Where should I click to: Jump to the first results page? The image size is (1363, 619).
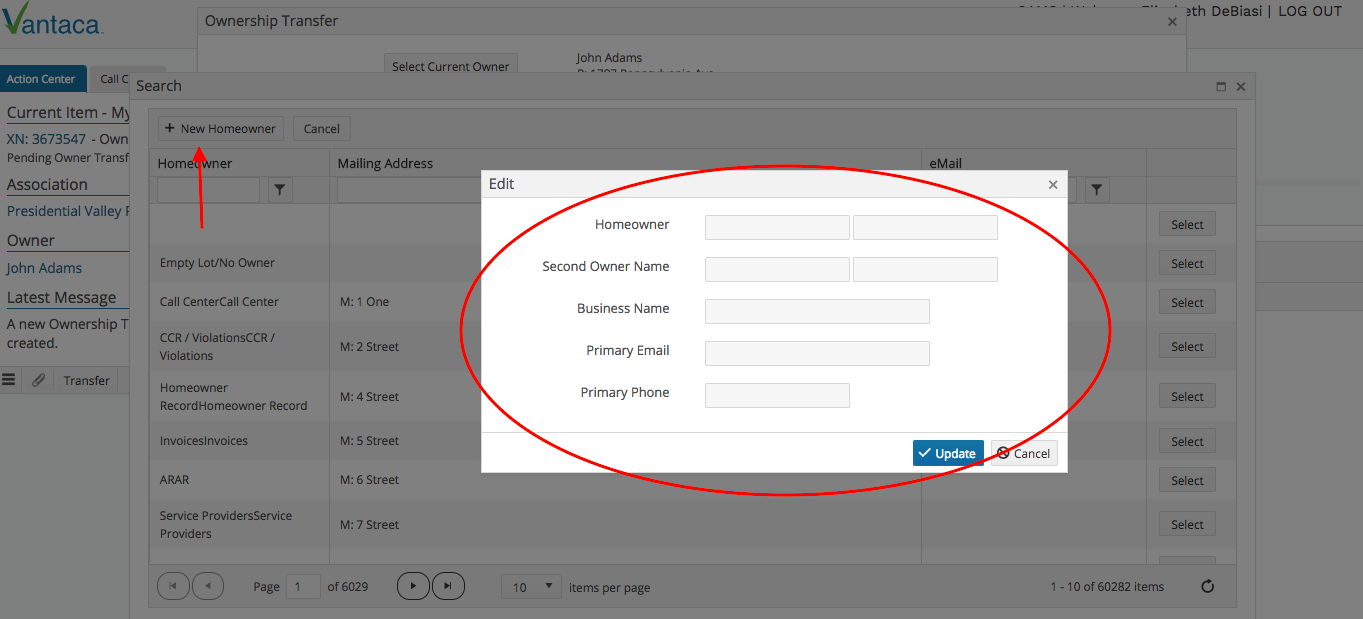[x=173, y=586]
